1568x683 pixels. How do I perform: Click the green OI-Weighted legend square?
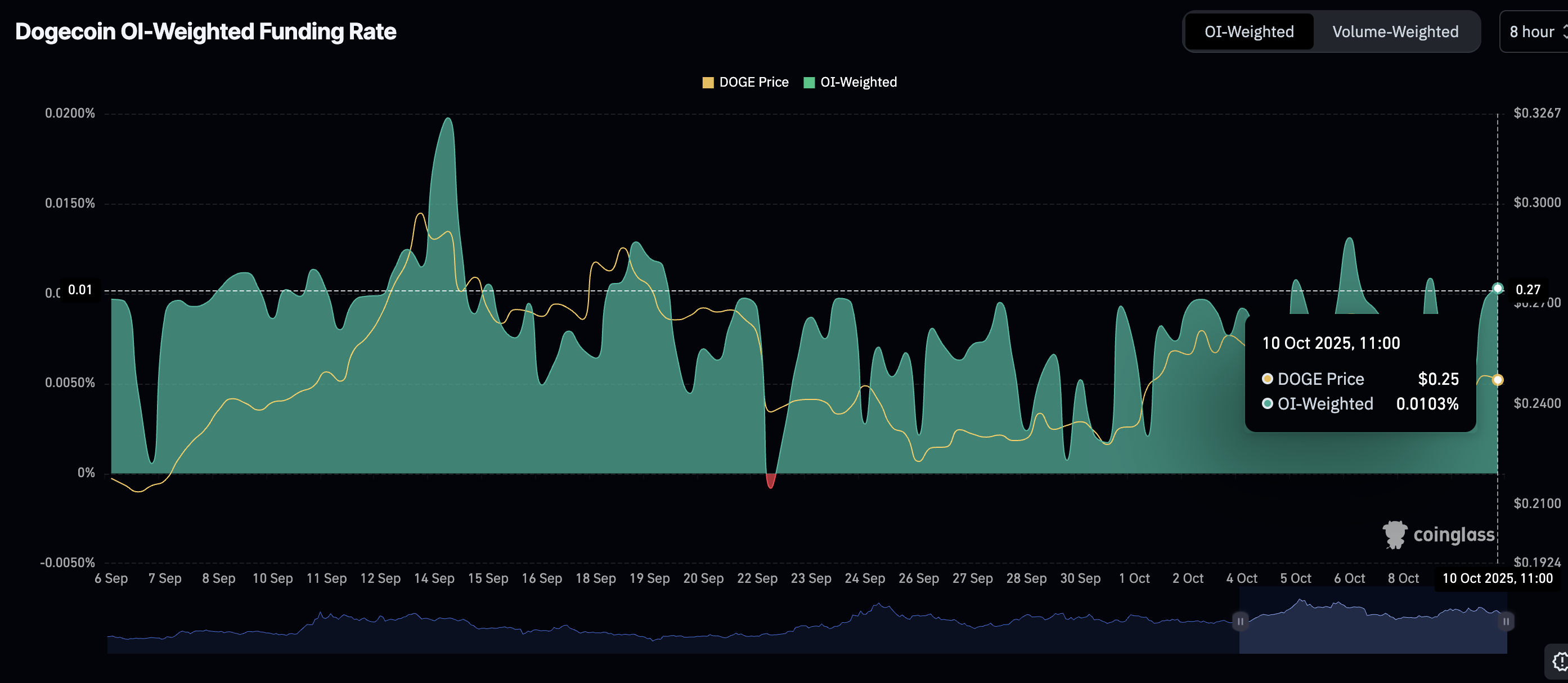808,83
